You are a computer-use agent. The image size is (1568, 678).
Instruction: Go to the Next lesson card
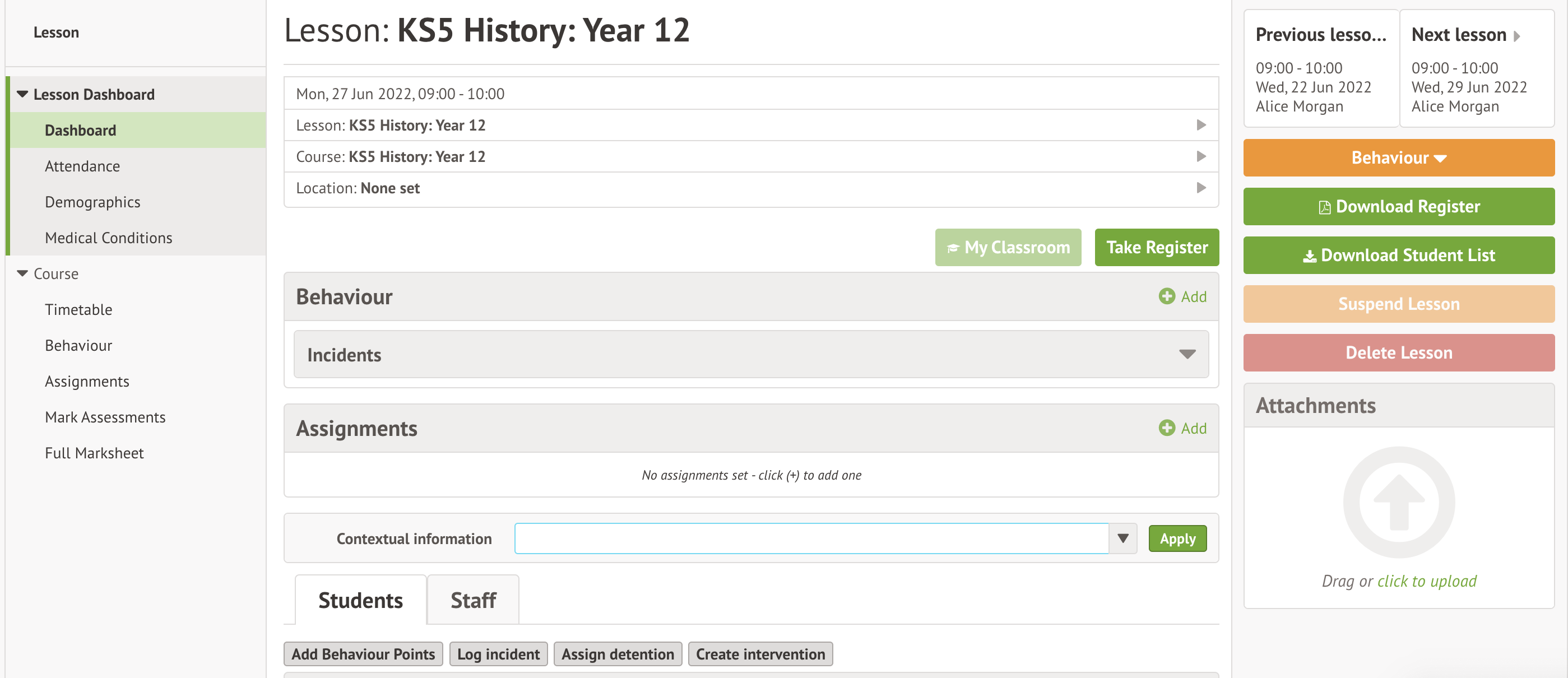click(x=1476, y=69)
